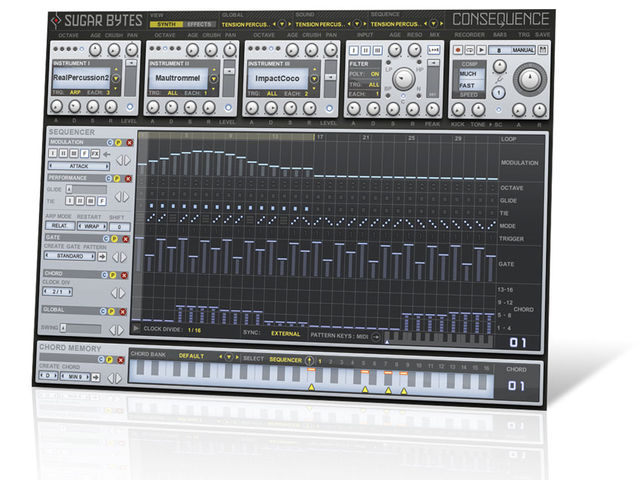Click the large Recorder output knob
This screenshot has width=640, height=480.
point(530,78)
